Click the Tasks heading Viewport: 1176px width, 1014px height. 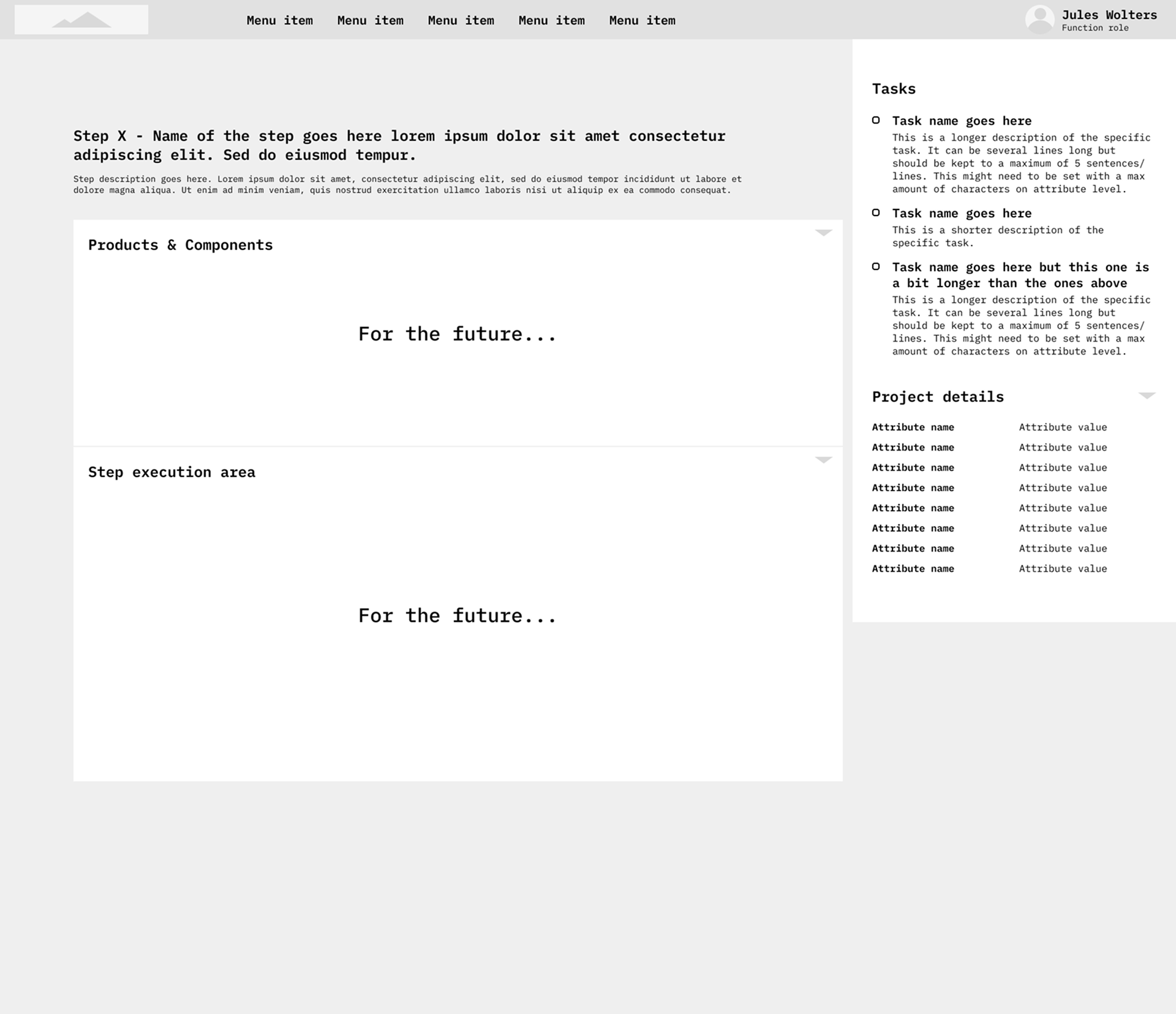point(894,89)
